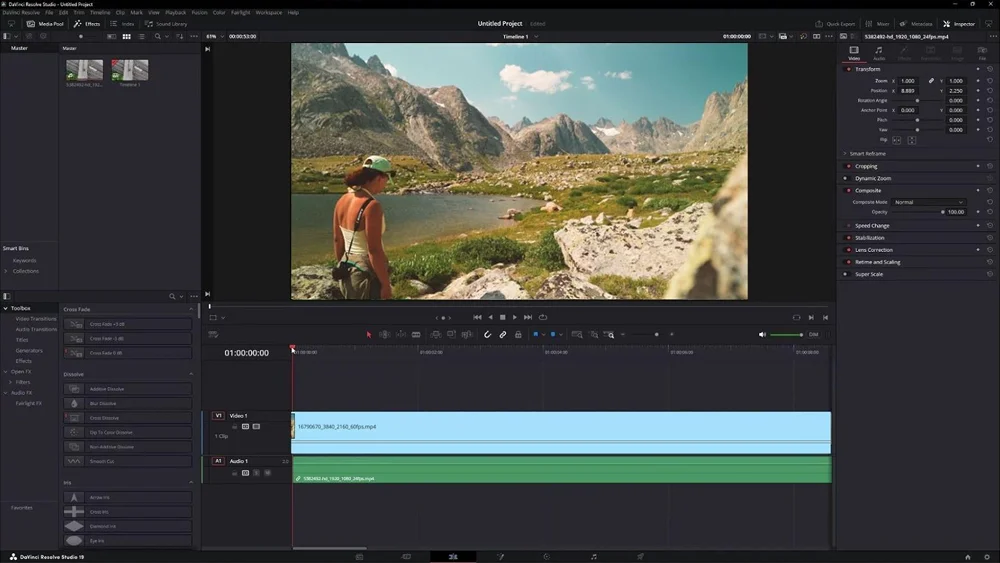The image size is (1000, 563).
Task: Toggle the Lens Correction enable switch
Action: point(848,250)
